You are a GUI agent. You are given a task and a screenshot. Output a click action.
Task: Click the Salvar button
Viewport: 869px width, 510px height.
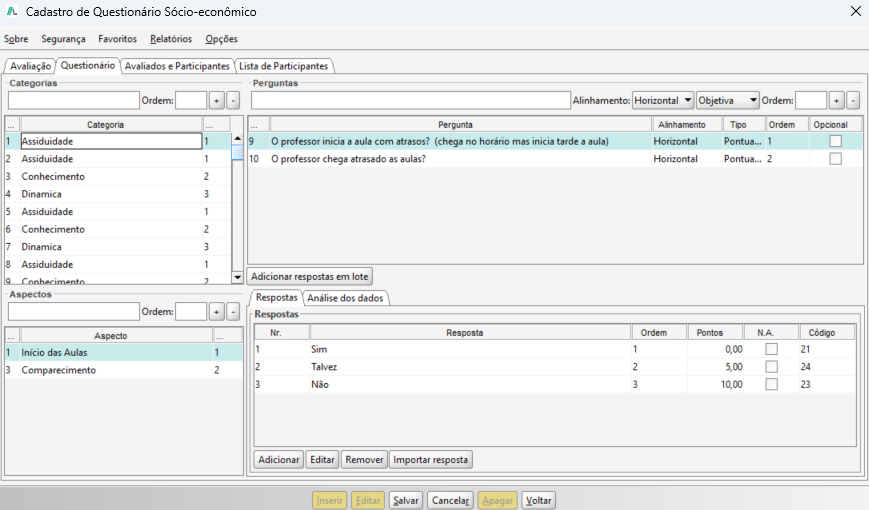[406, 500]
